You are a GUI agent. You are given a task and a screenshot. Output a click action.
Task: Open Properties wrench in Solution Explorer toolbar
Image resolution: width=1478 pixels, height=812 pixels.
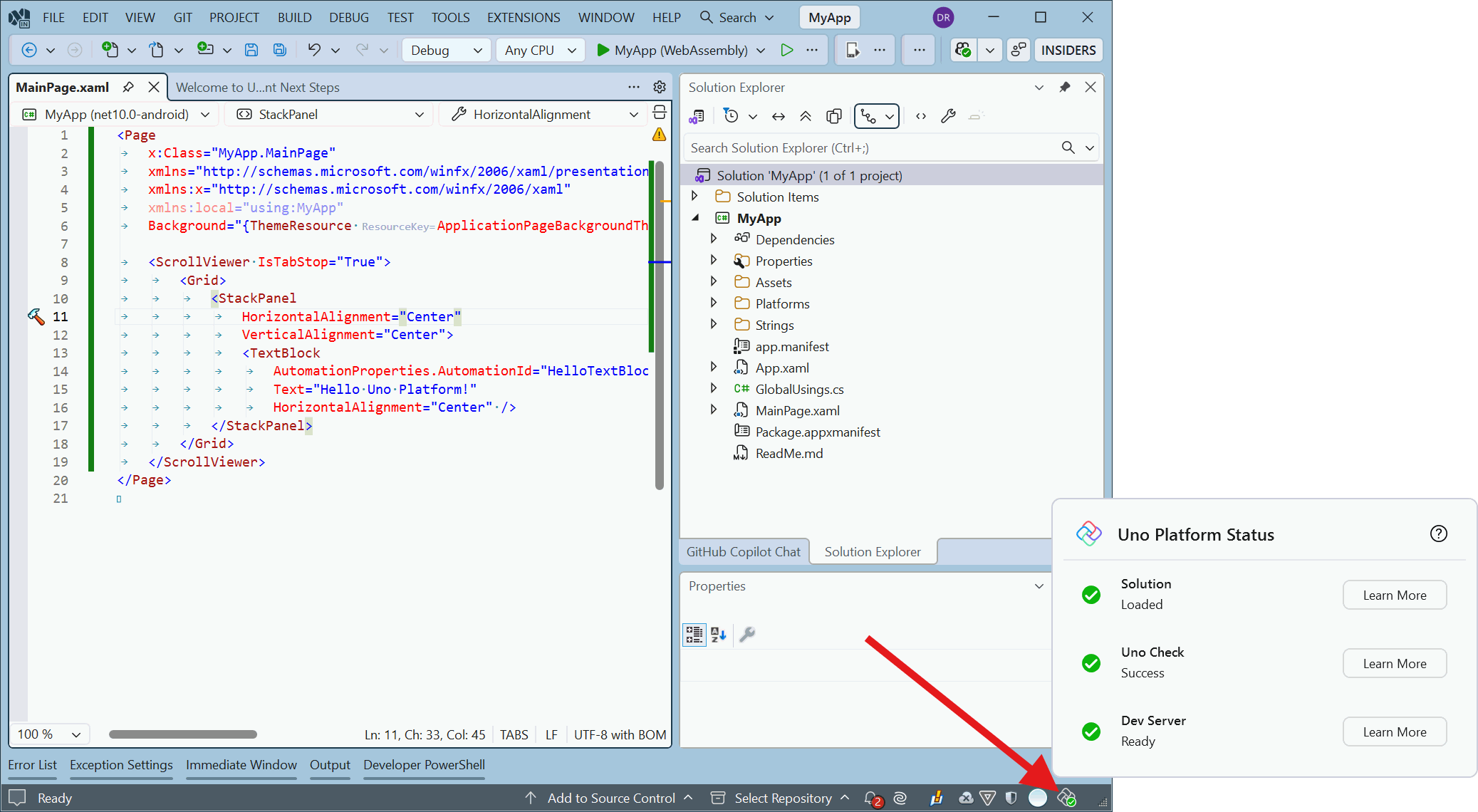948,116
